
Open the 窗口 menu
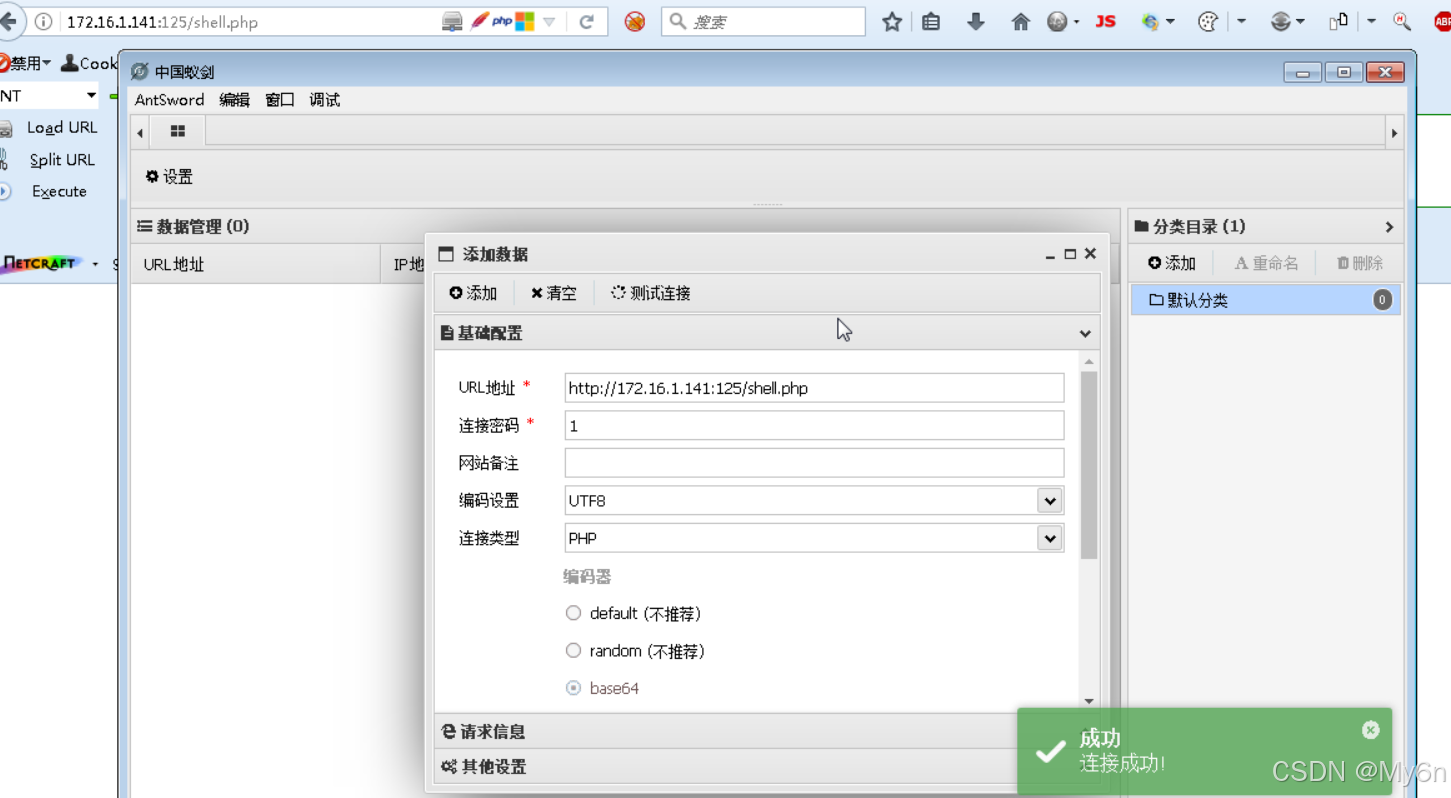coord(280,100)
